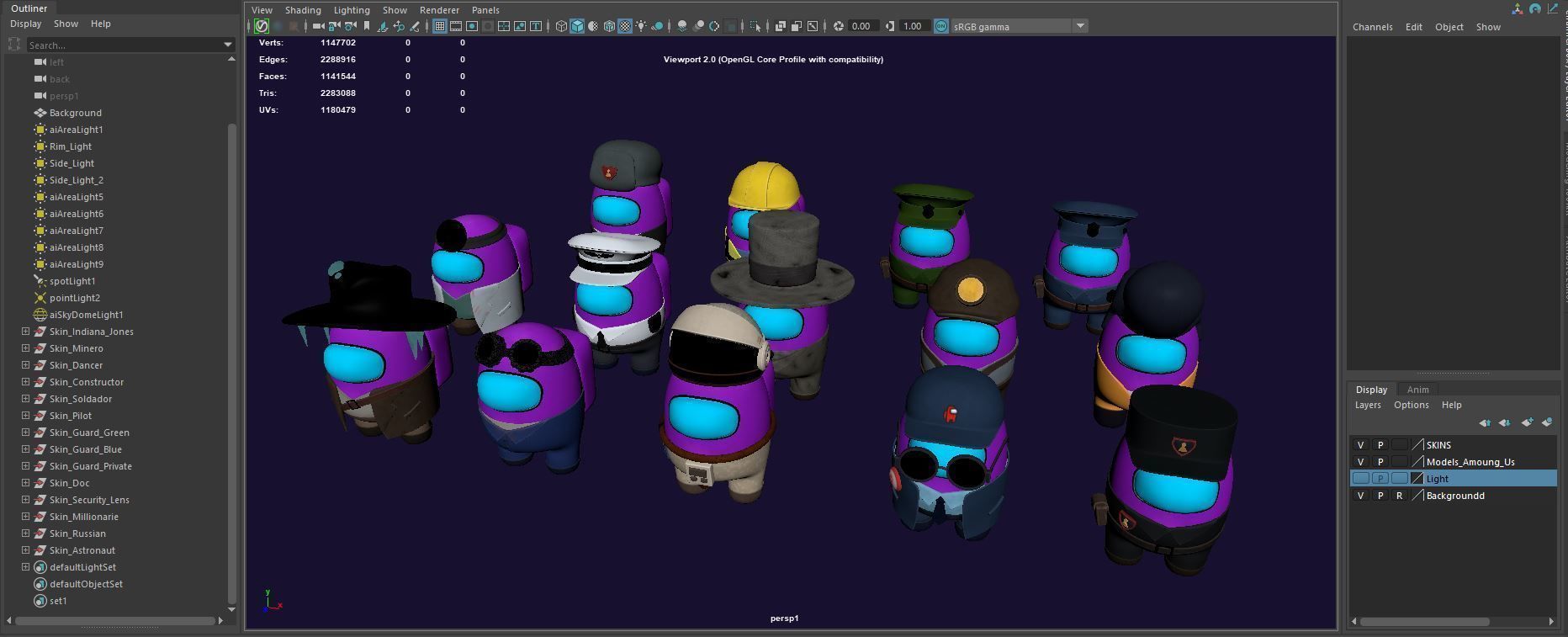Toggle Wireframe on Shaded icon
Viewport: 1568px width, 637px height.
click(x=609, y=26)
